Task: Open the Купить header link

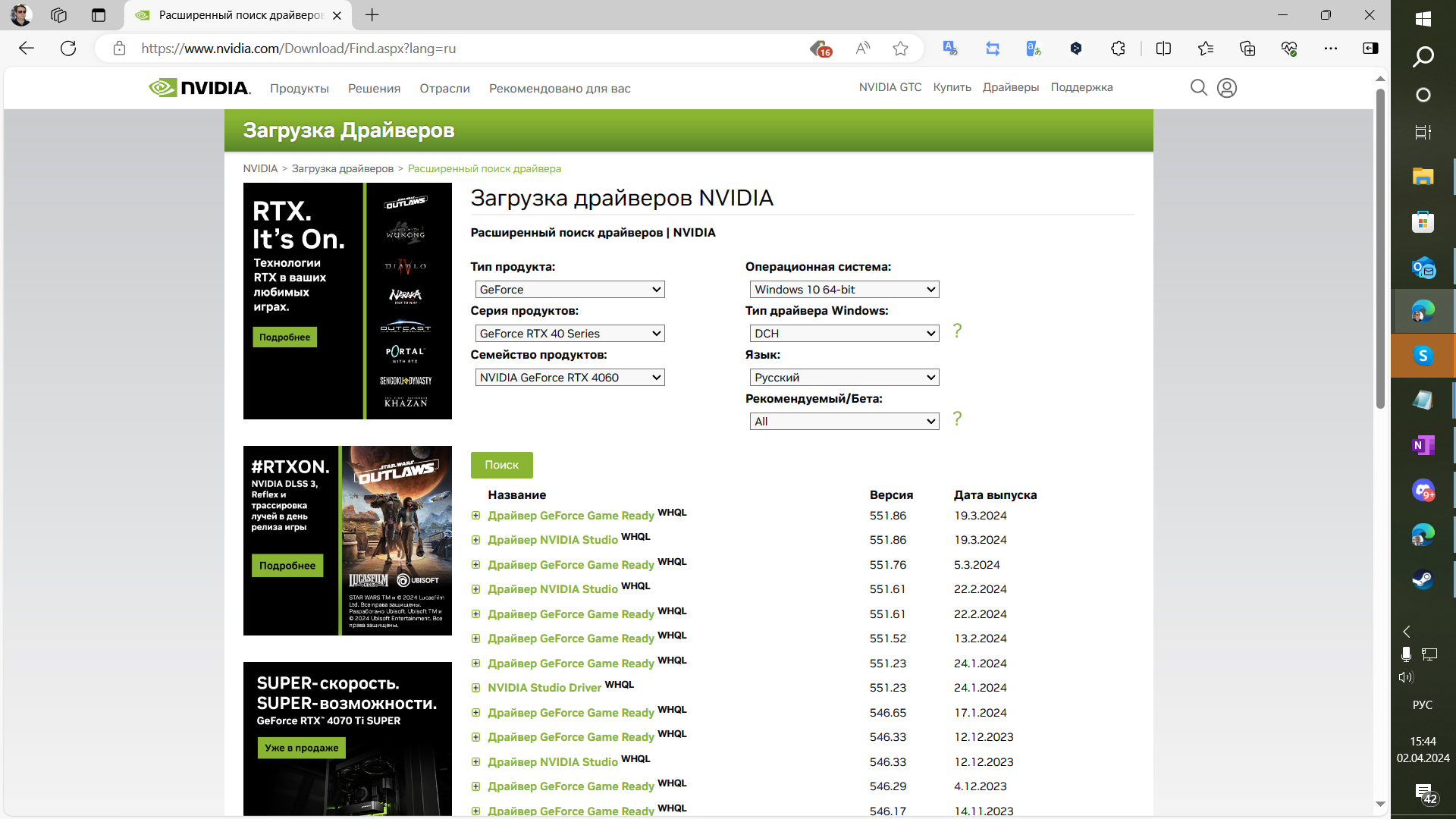Action: (x=952, y=87)
